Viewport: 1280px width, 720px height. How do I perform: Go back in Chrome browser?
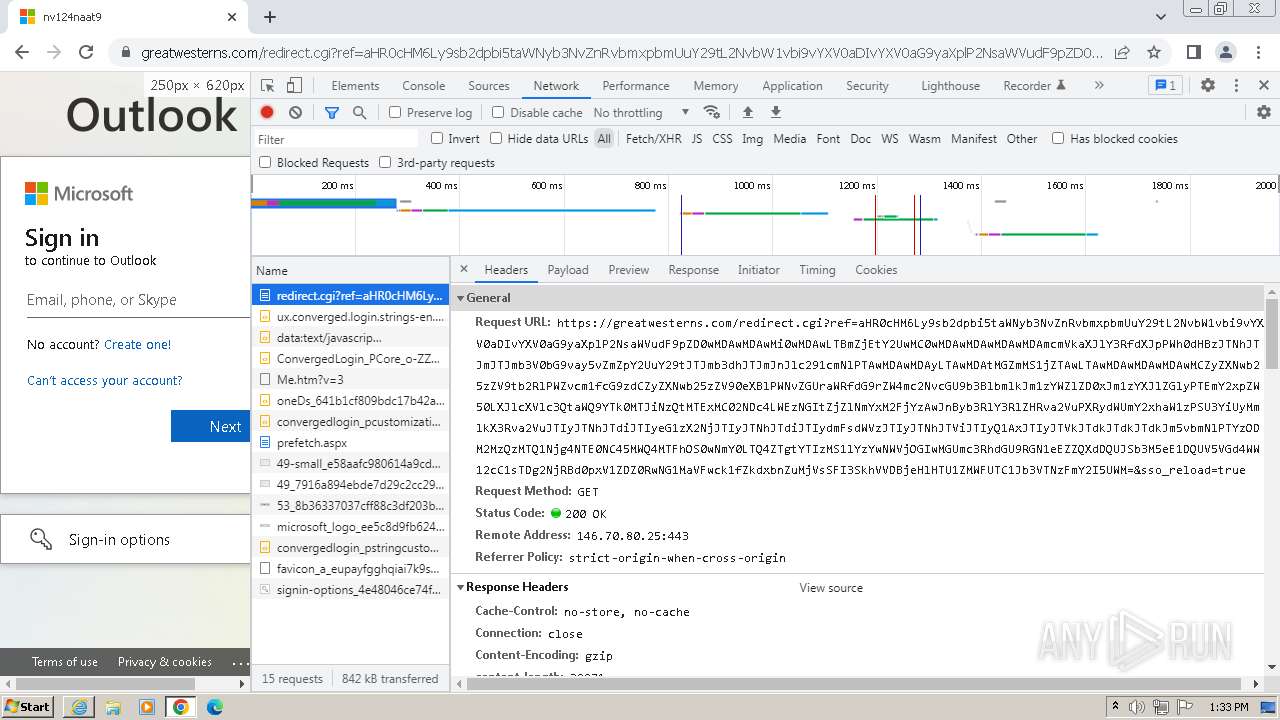click(22, 52)
